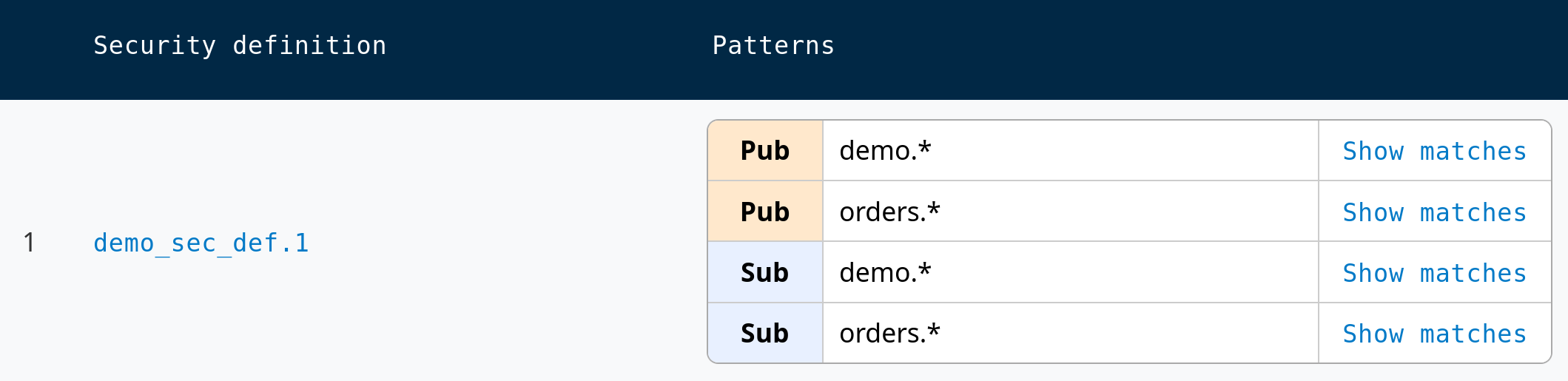
Task: Open the demo_sec_def.1 security definition link
Action: pos(201,243)
